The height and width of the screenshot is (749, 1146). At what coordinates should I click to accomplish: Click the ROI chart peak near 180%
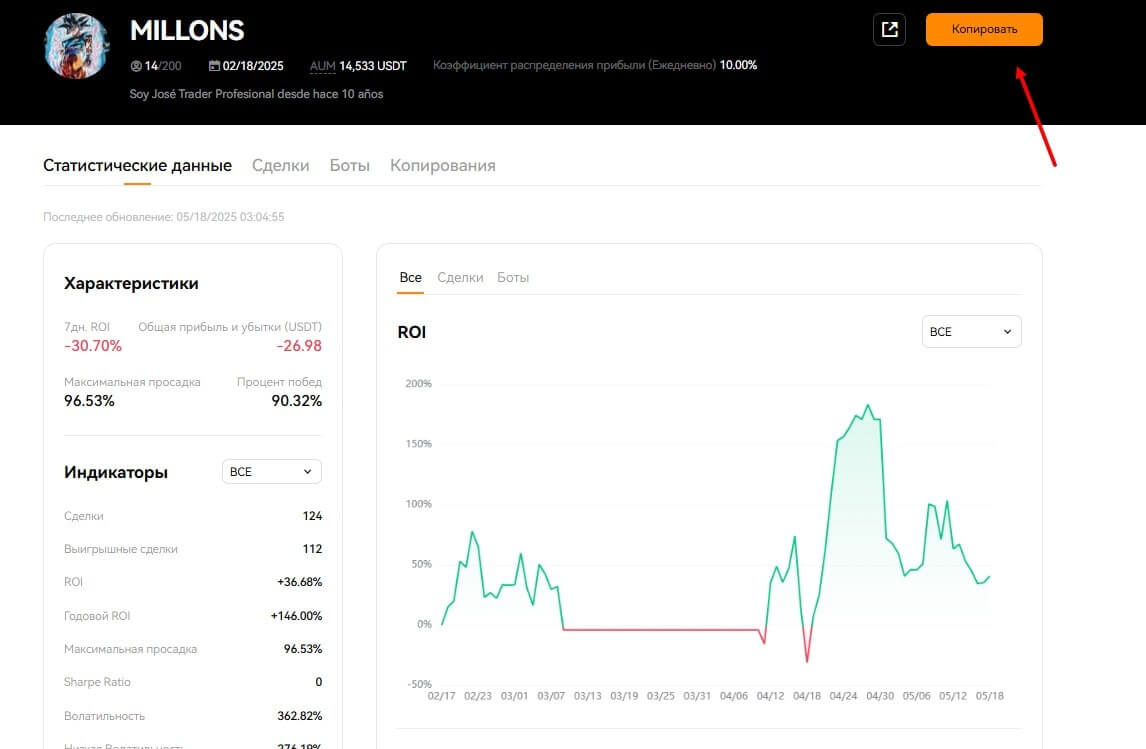pyautogui.click(x=867, y=405)
